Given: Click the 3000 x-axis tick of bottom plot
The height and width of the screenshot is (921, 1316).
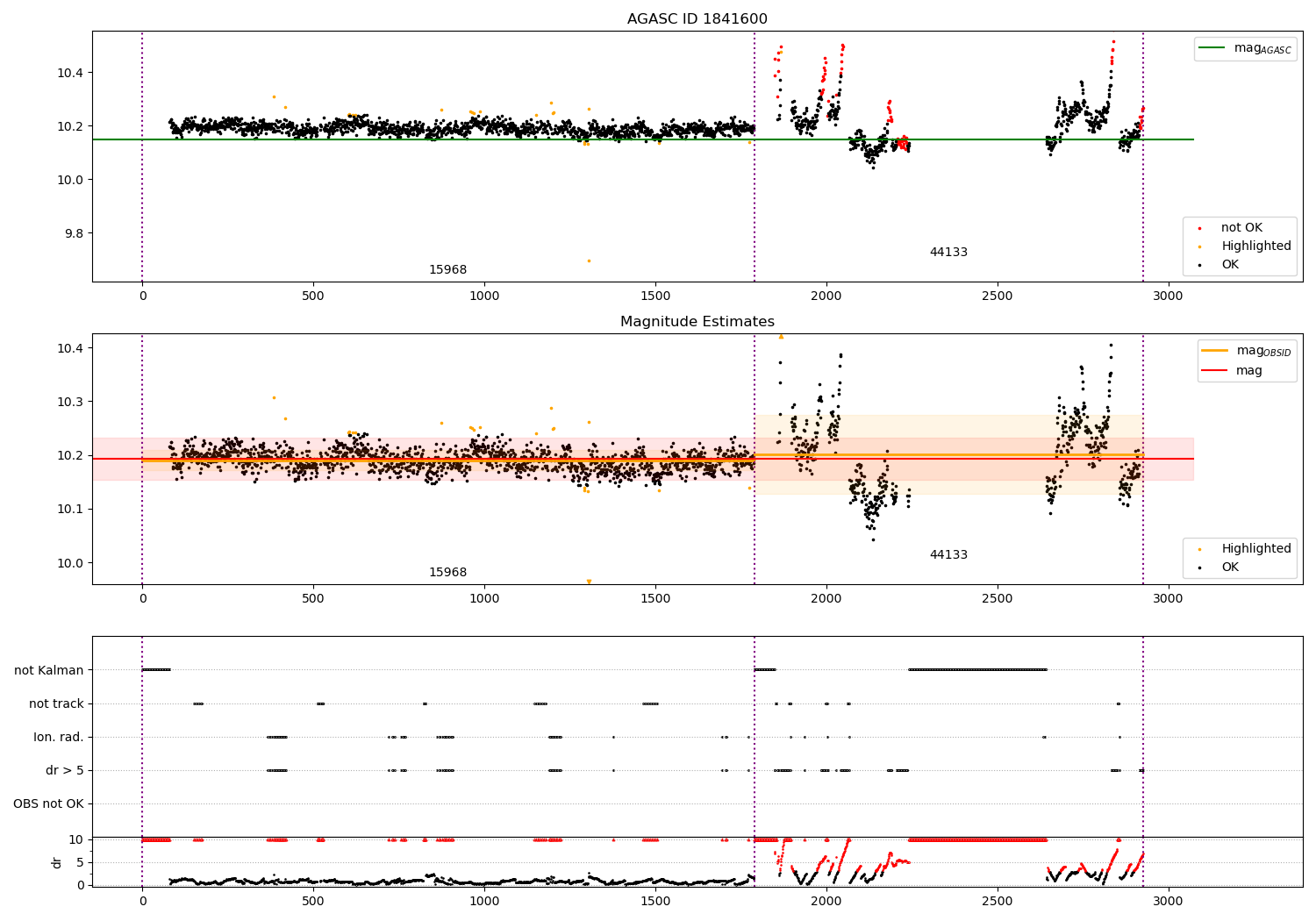Looking at the screenshot, I should (1168, 902).
